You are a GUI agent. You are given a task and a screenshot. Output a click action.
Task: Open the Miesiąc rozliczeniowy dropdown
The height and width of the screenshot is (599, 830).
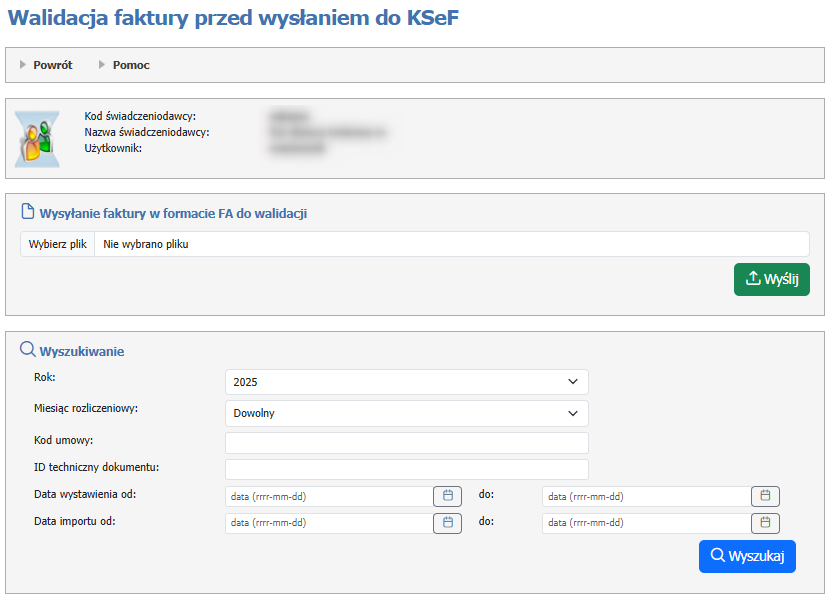[406, 413]
